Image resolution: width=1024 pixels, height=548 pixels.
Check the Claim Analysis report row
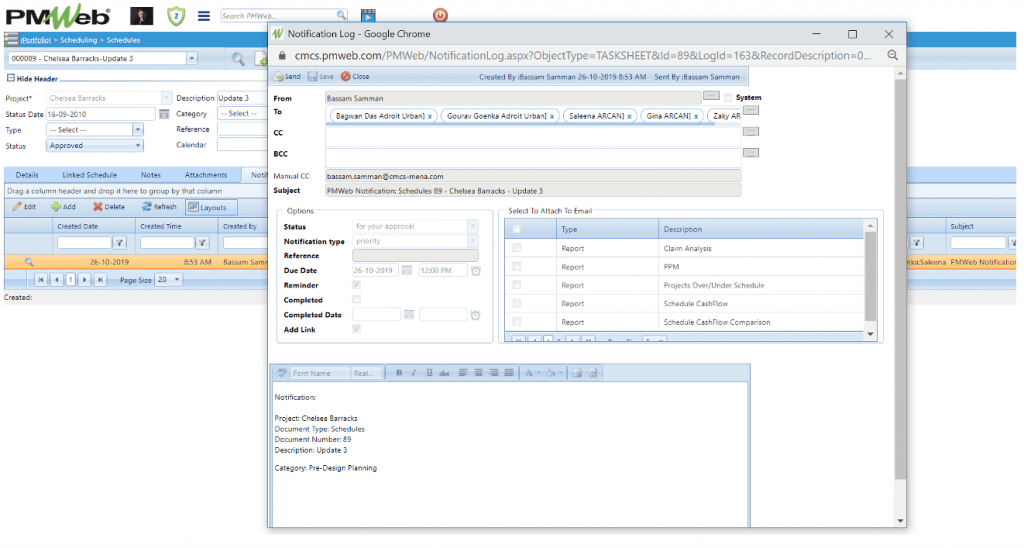click(517, 248)
